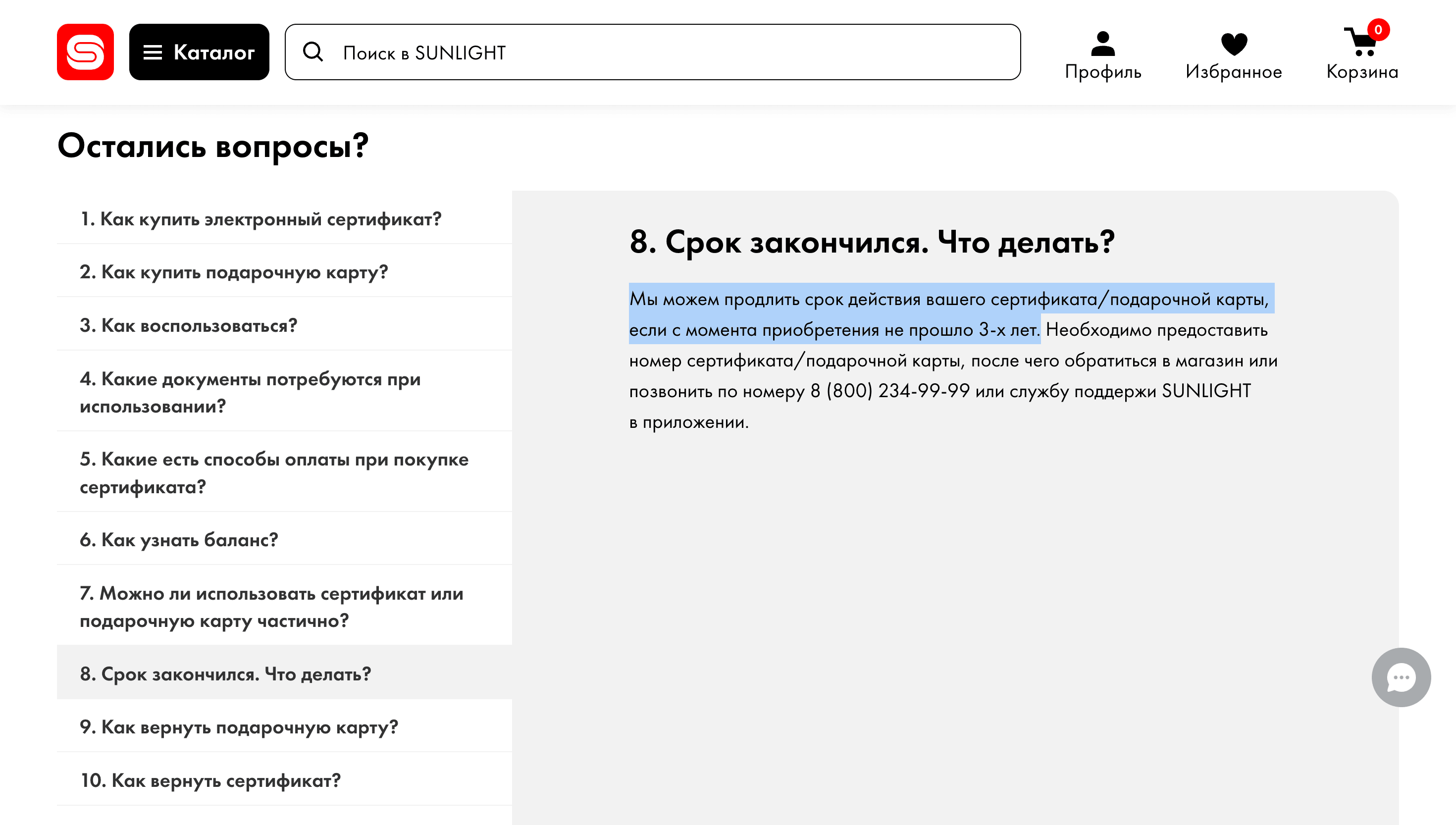The image size is (1456, 825).
Task: Click the Корзина label
Action: click(x=1362, y=72)
